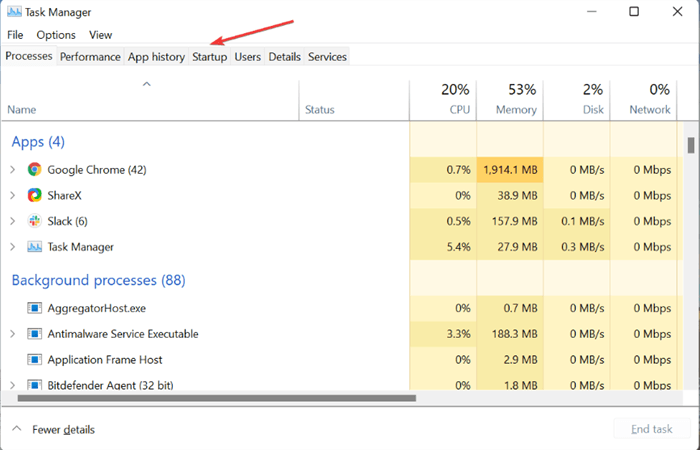
Task: Click the AggregatorHost.exe process icon
Action: point(34,308)
